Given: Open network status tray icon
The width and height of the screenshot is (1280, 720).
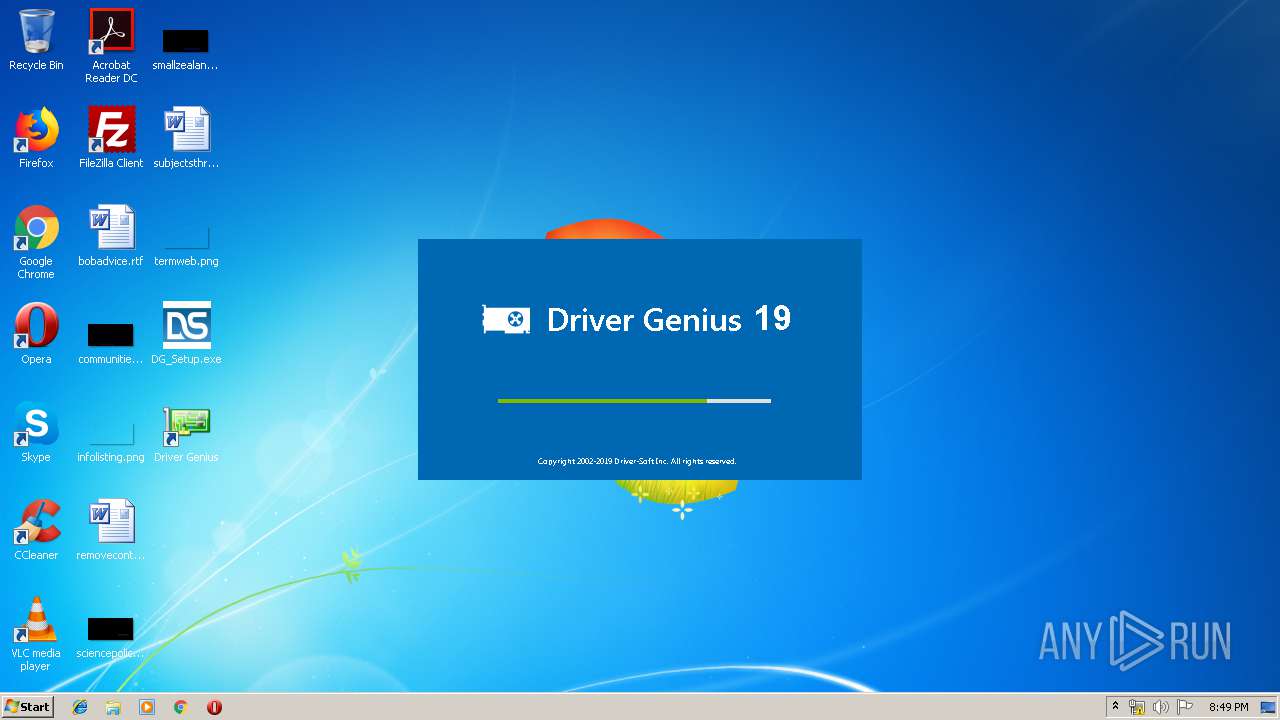Looking at the screenshot, I should tap(1137, 707).
